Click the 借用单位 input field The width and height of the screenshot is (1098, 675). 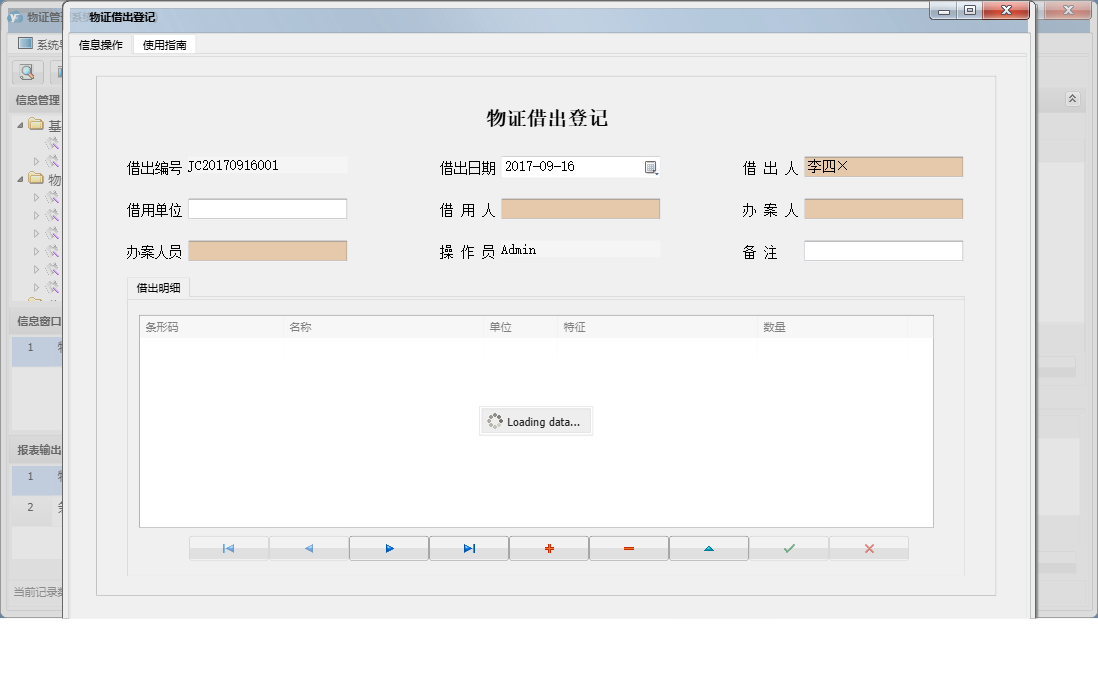[x=267, y=209]
